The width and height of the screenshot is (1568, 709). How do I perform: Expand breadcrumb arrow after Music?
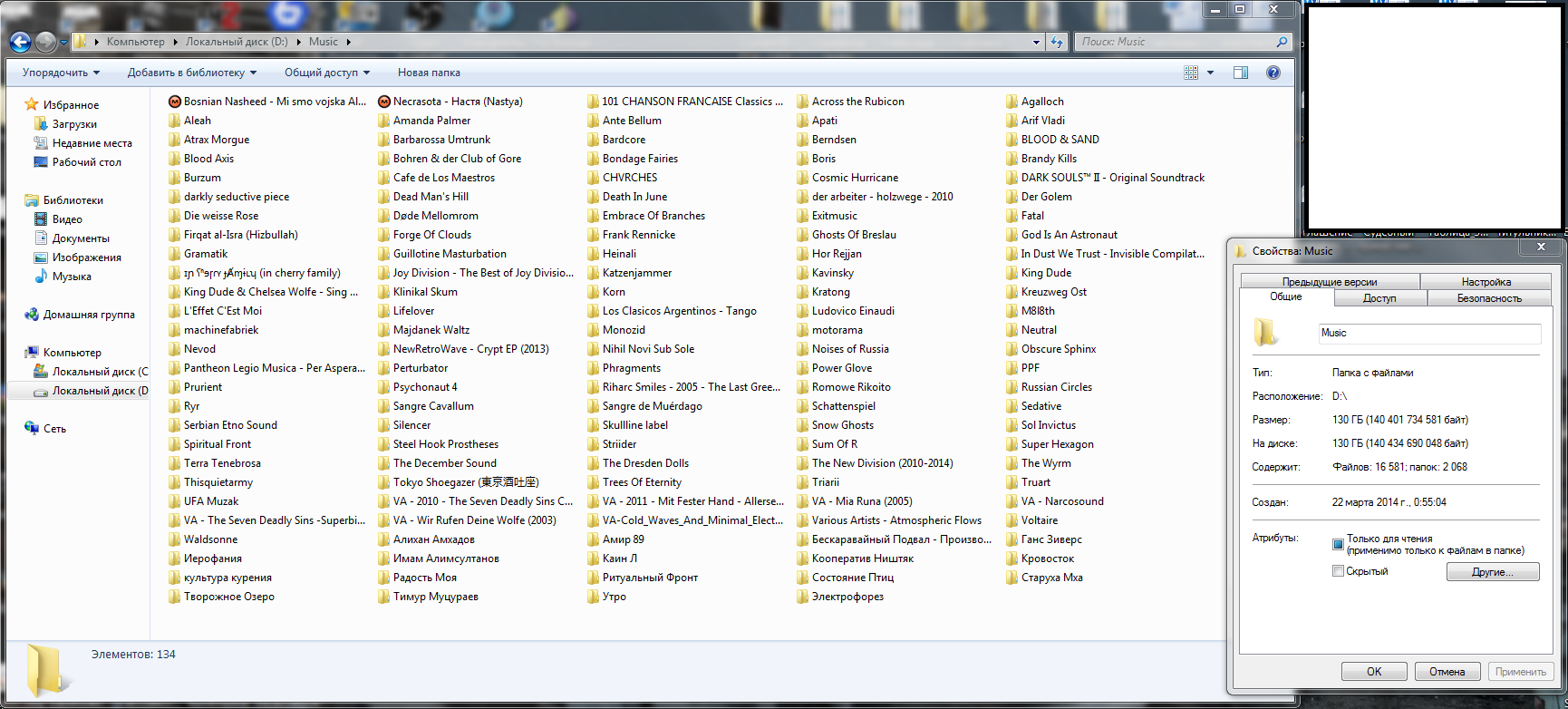point(348,42)
